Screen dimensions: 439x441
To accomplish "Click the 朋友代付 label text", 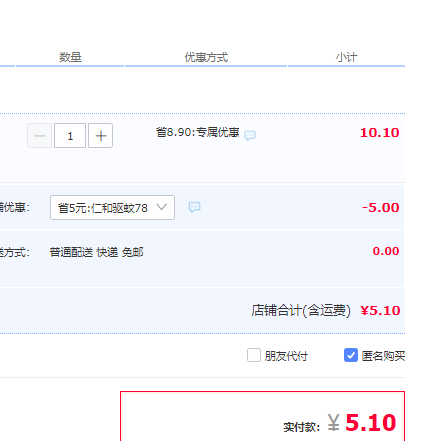I will pyautogui.click(x=286, y=356).
